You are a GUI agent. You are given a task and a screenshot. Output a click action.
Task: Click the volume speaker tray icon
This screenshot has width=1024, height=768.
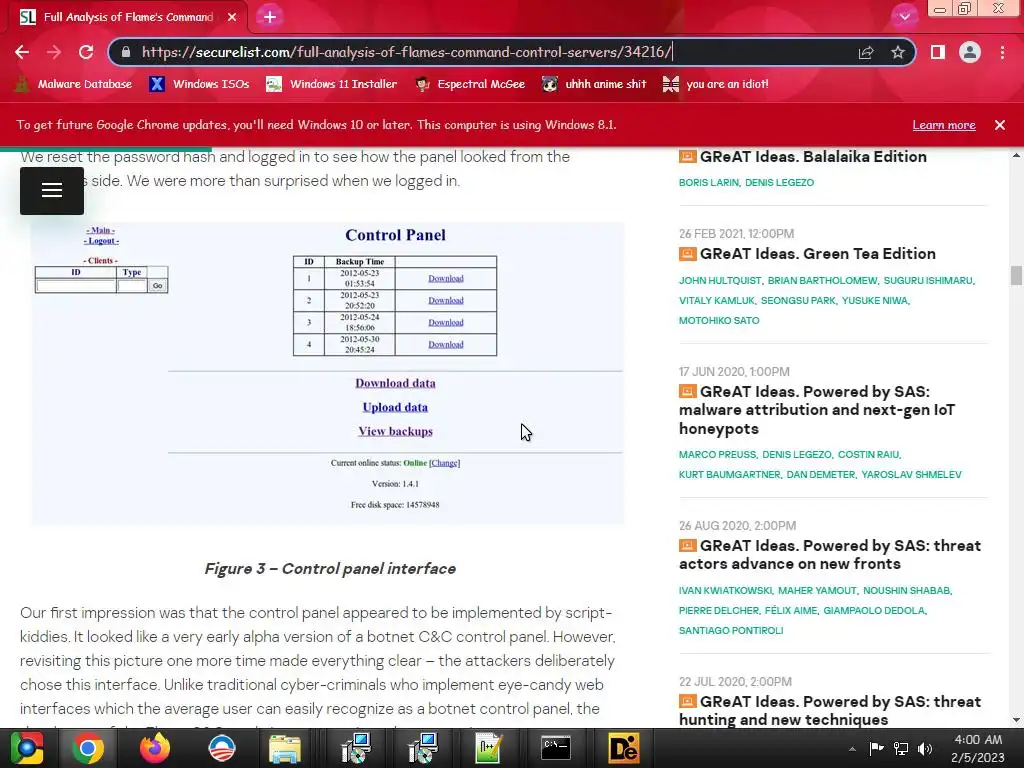[x=925, y=748]
